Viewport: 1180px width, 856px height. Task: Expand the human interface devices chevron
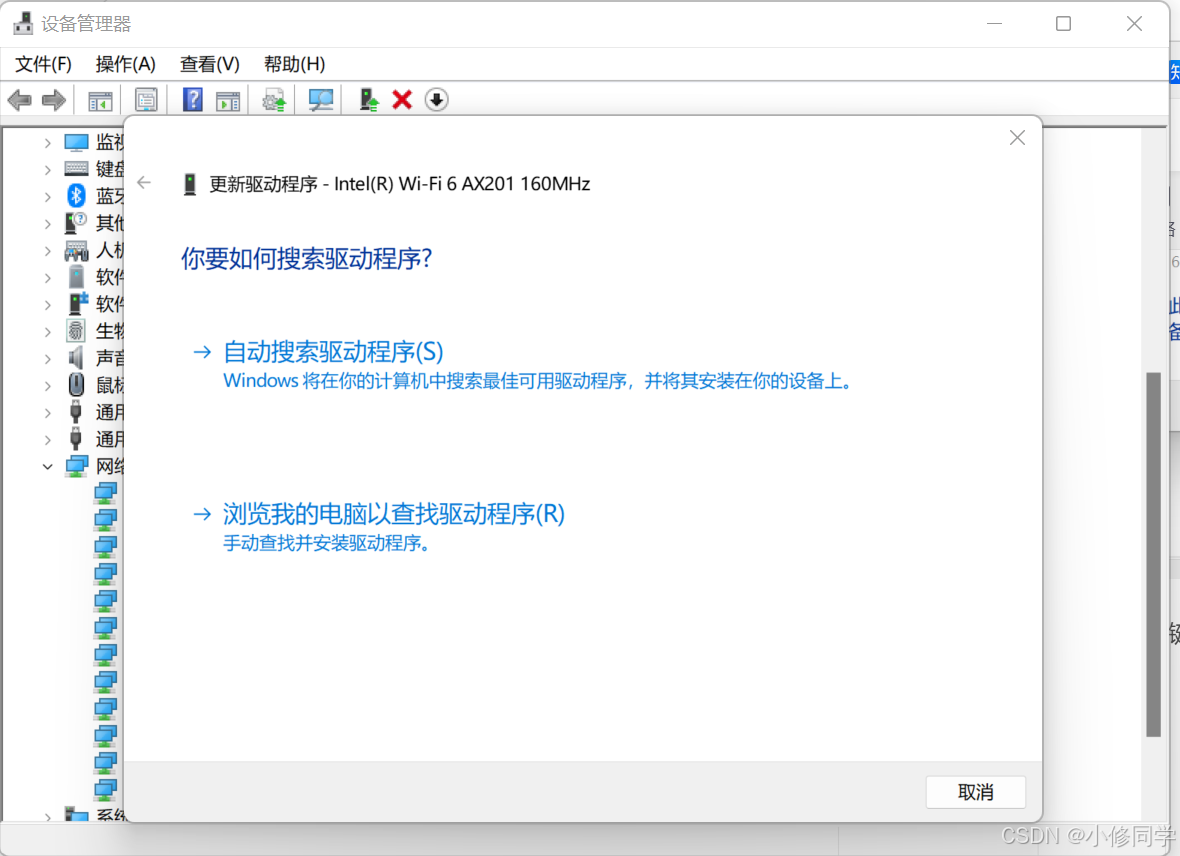click(47, 251)
